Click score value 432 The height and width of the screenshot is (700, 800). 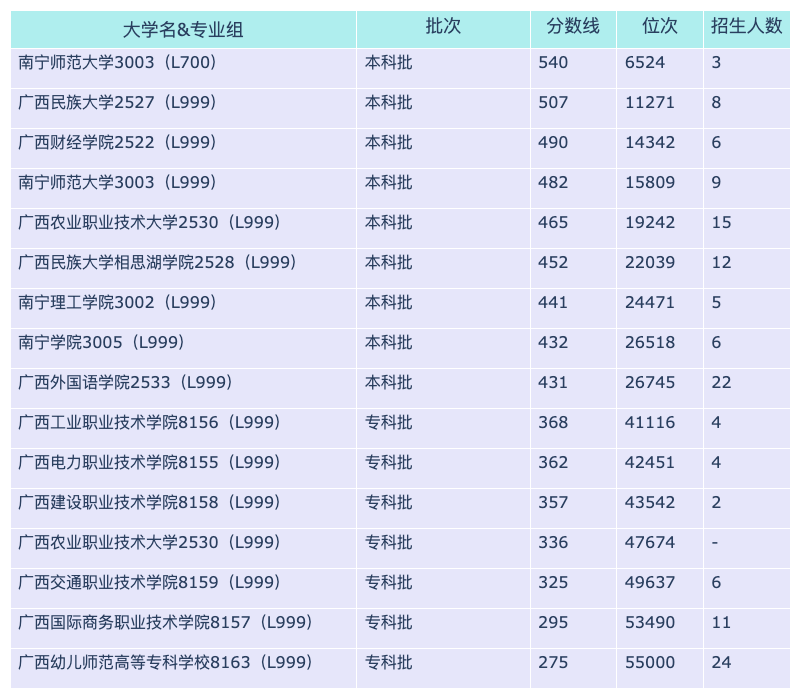[553, 342]
